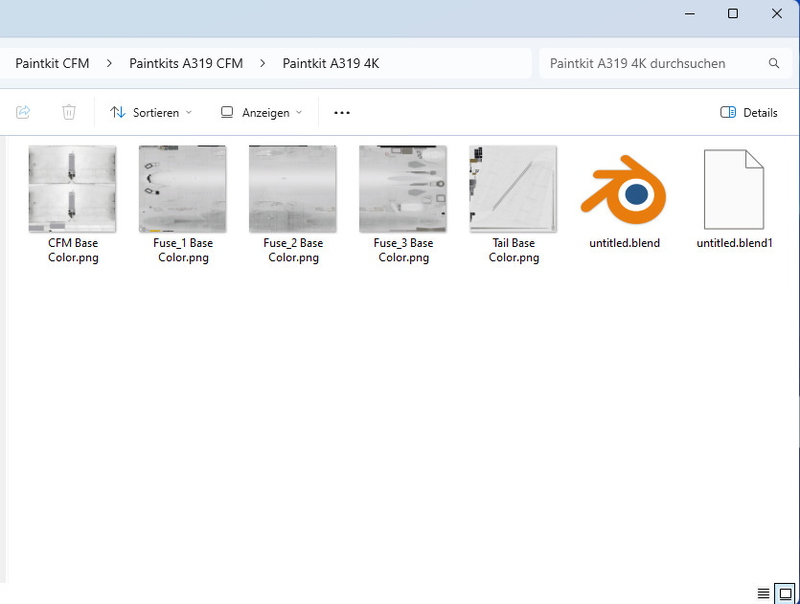Maximize the File Explorer window

coord(733,14)
